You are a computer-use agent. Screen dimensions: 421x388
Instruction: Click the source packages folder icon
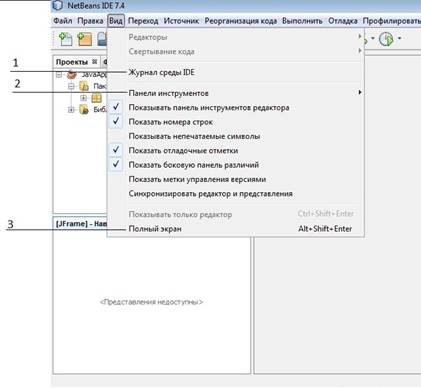click(x=84, y=86)
